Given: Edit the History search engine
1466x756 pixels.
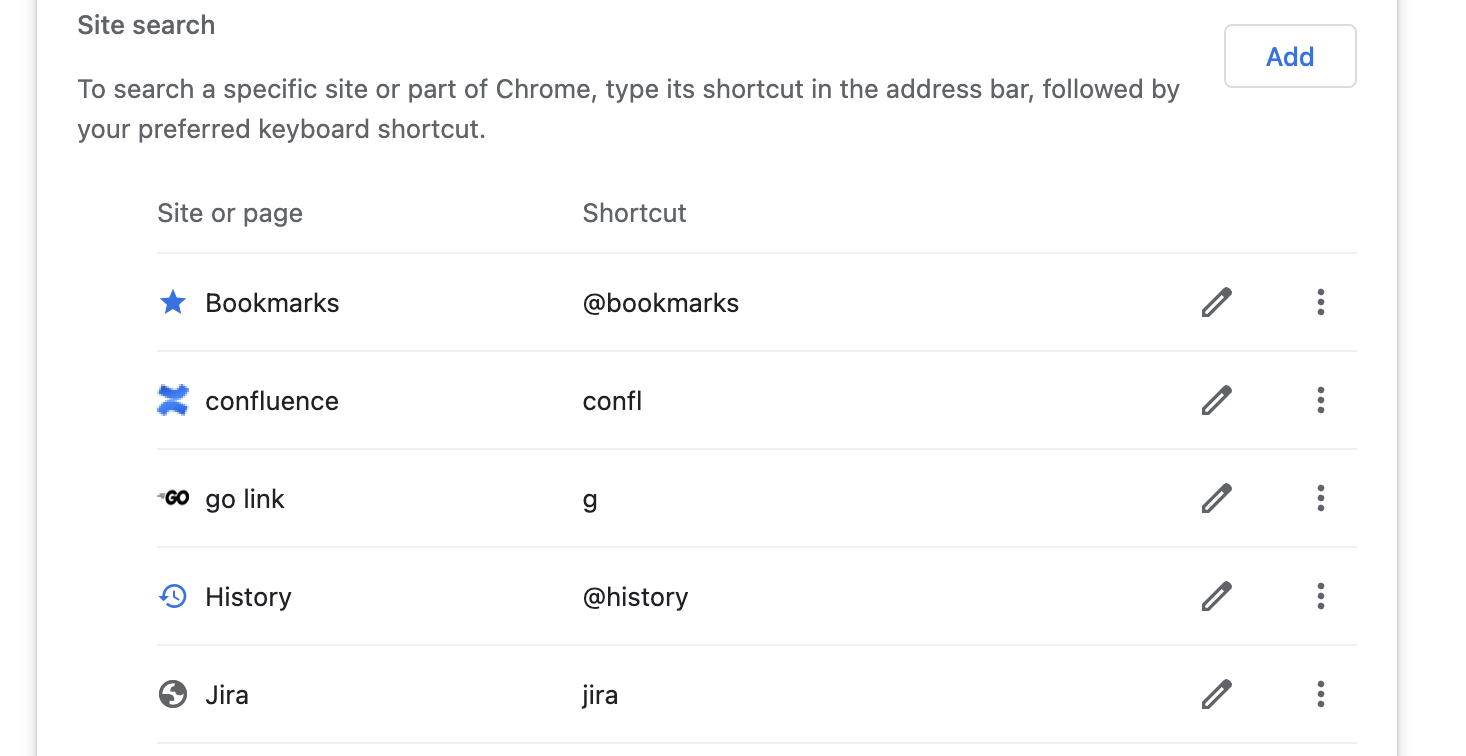Looking at the screenshot, I should [x=1216, y=596].
